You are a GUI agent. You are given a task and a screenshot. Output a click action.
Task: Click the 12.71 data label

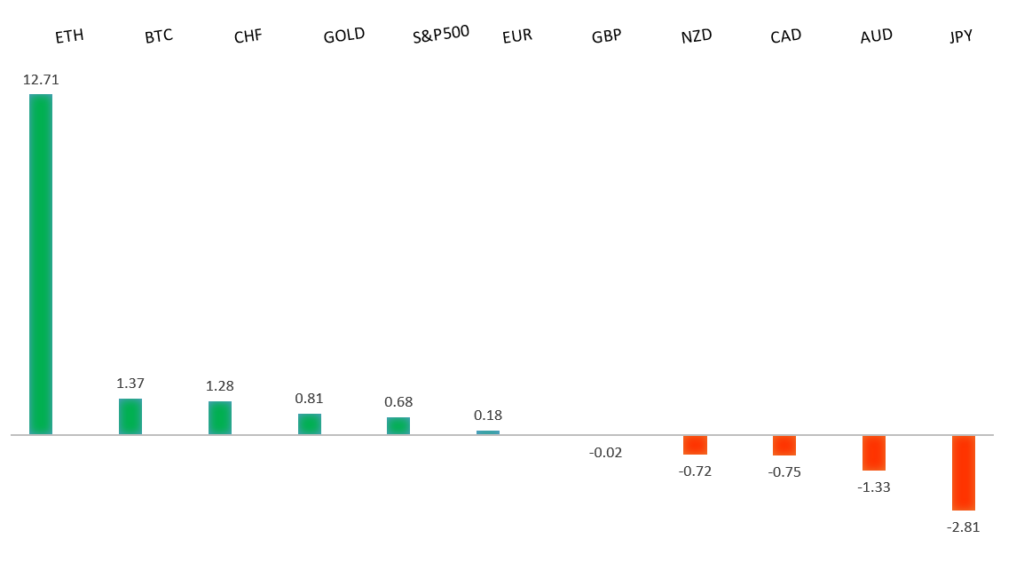[x=40, y=78]
